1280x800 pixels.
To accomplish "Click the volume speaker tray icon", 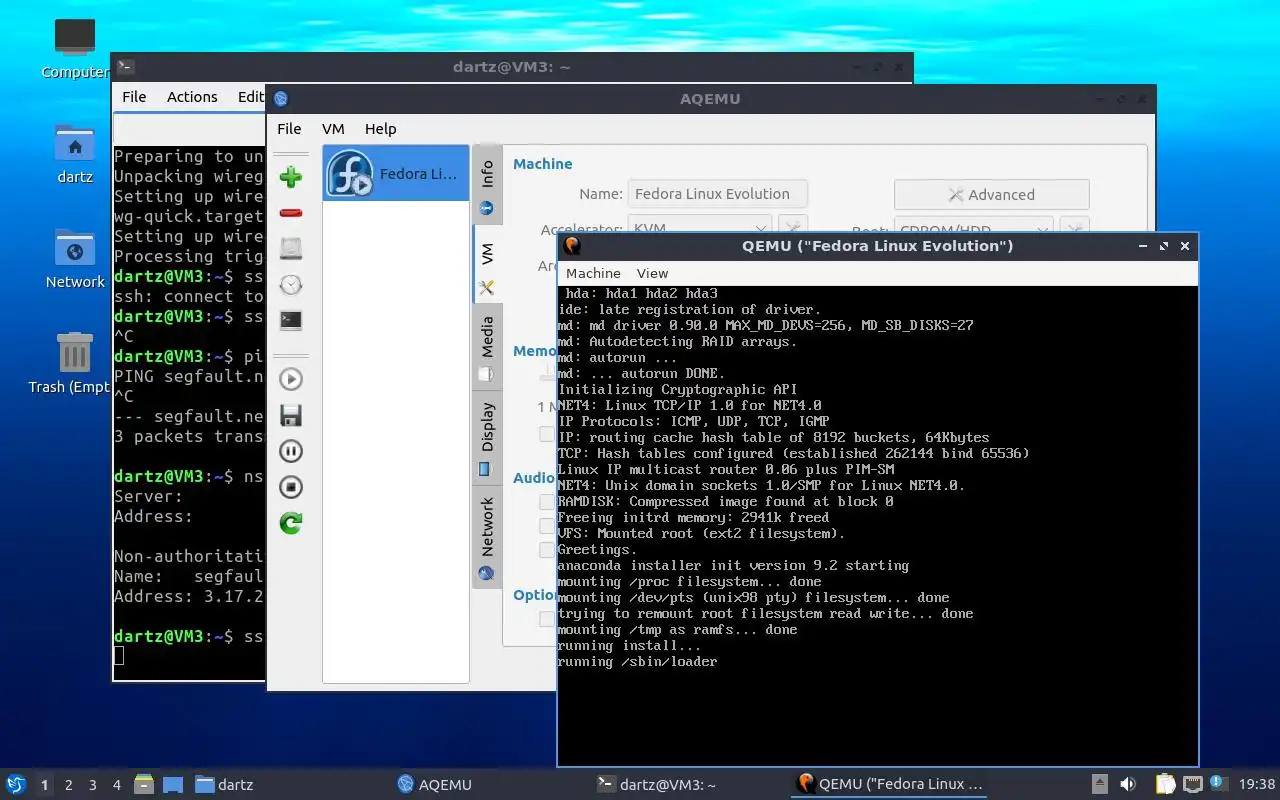I will coord(1128,784).
